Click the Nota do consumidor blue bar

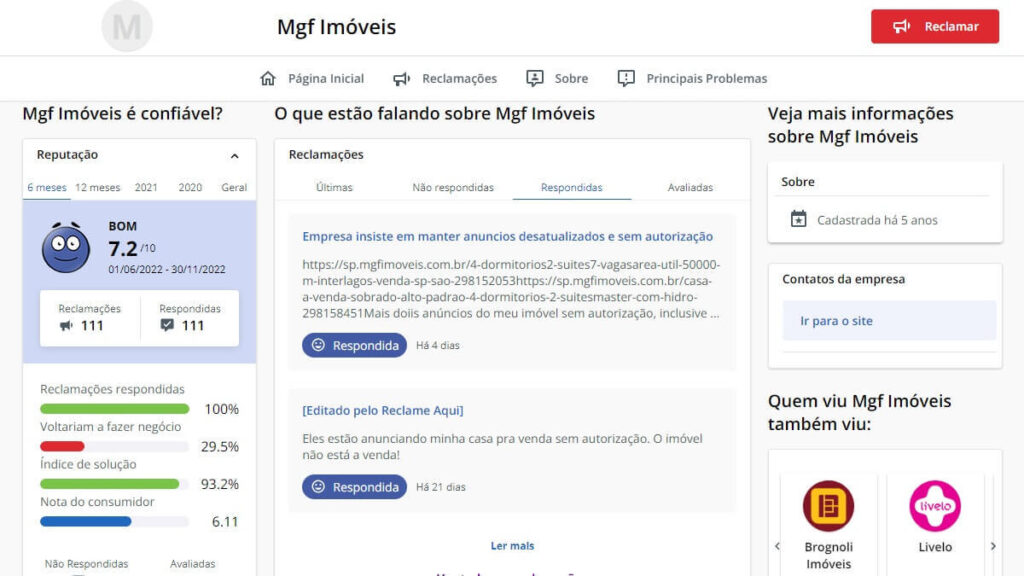[86, 521]
